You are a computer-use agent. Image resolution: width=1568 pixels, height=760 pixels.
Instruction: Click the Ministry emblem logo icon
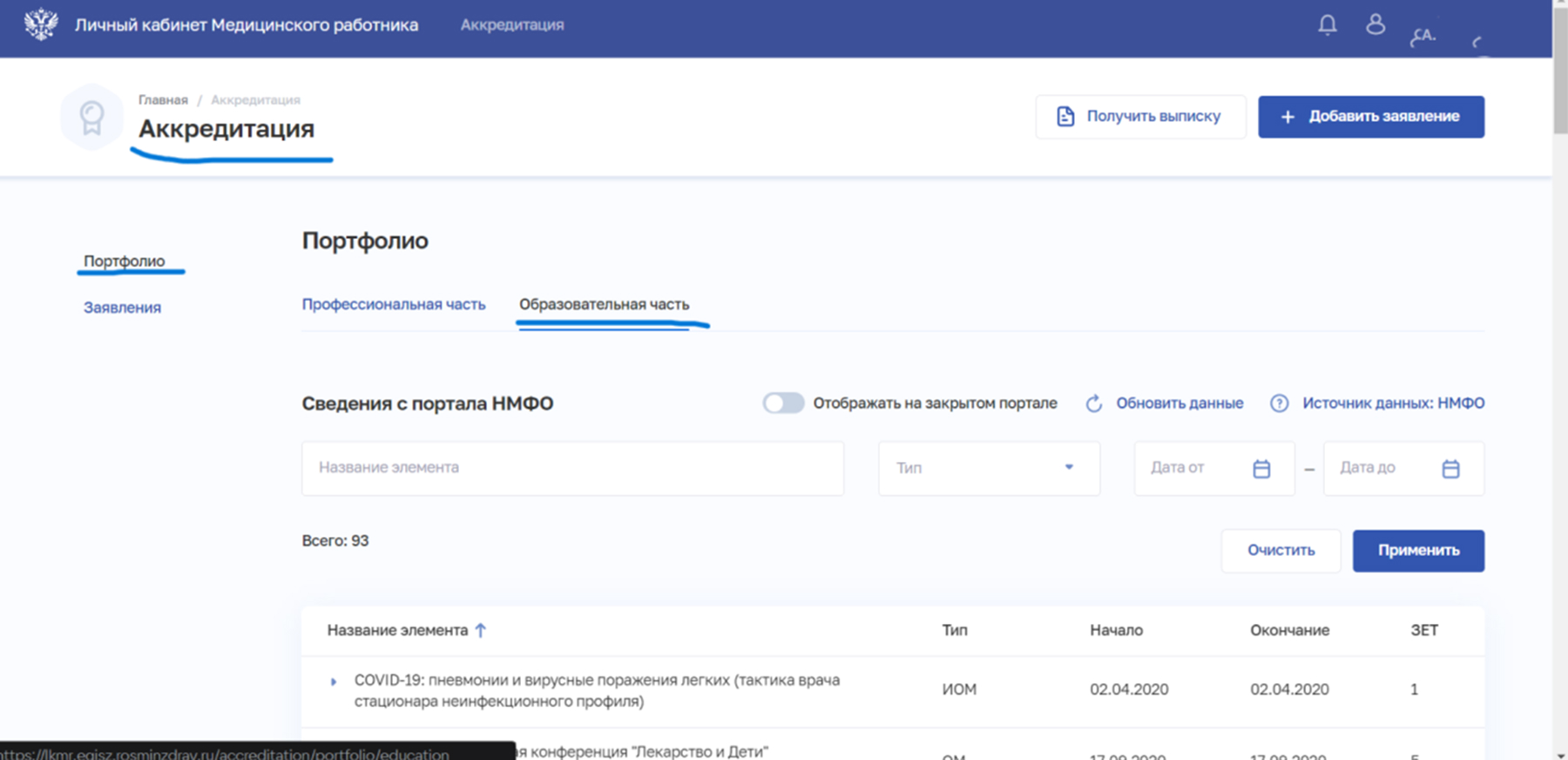point(41,24)
